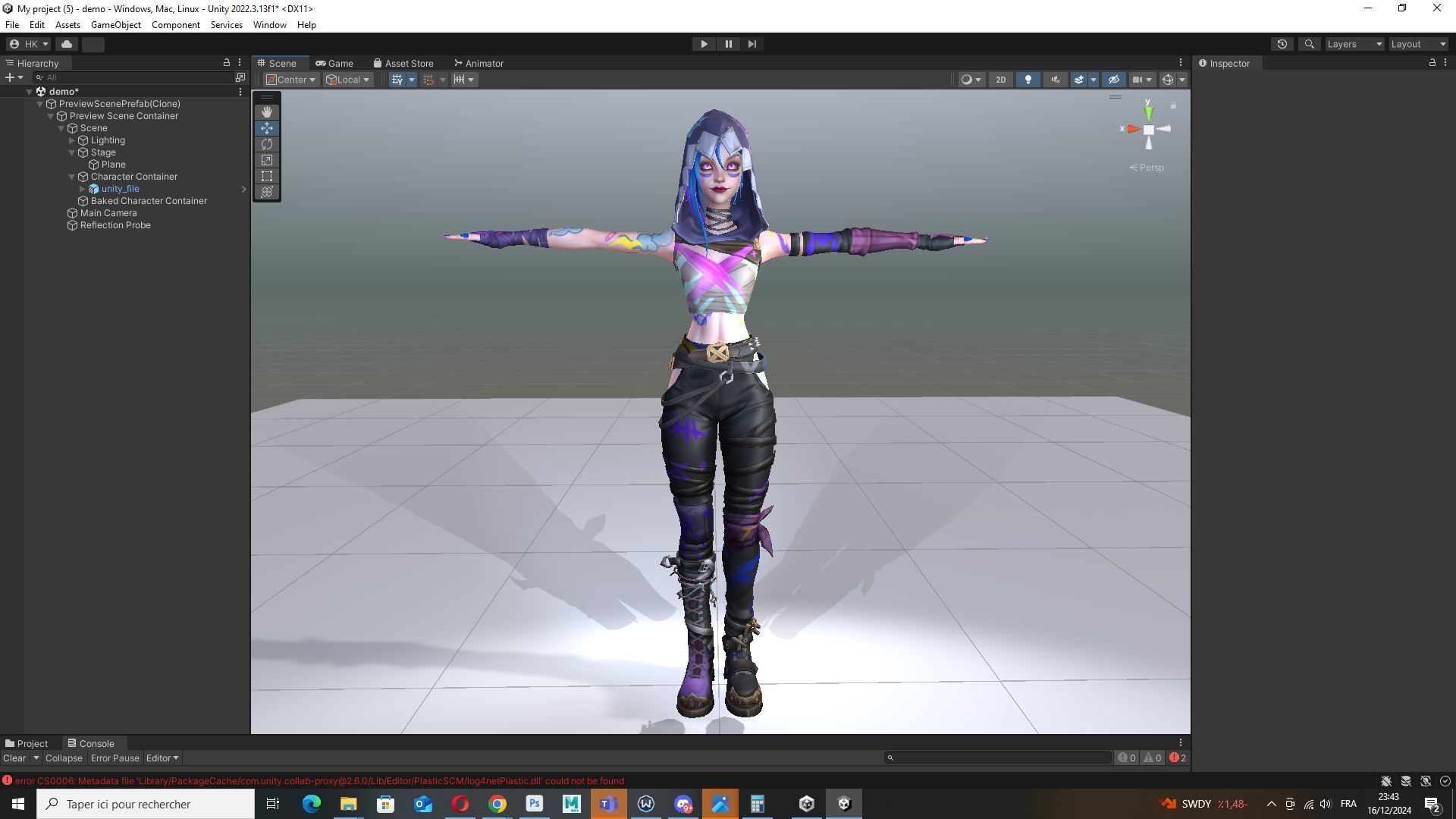Click the Console search field

tap(998, 758)
